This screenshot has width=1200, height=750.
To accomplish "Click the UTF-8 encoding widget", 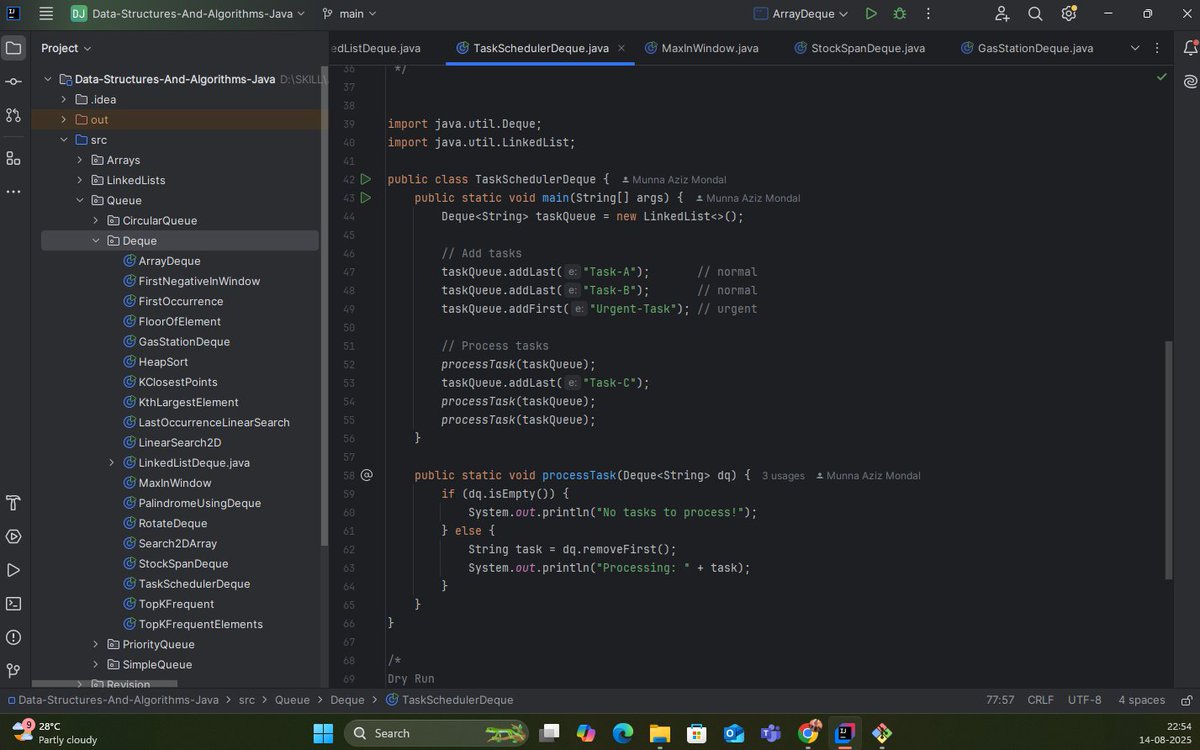I will pyautogui.click(x=1084, y=700).
